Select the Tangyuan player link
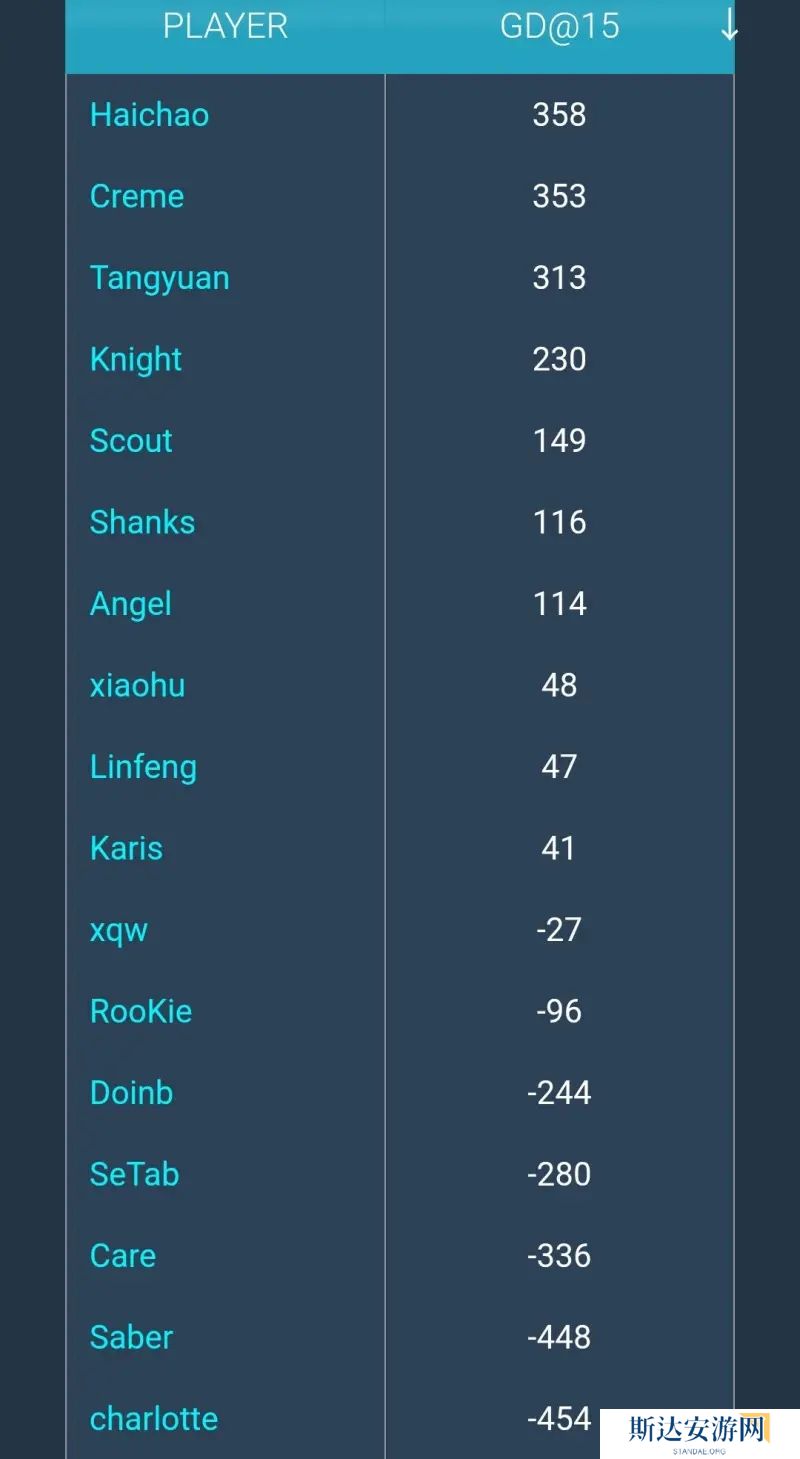 159,278
